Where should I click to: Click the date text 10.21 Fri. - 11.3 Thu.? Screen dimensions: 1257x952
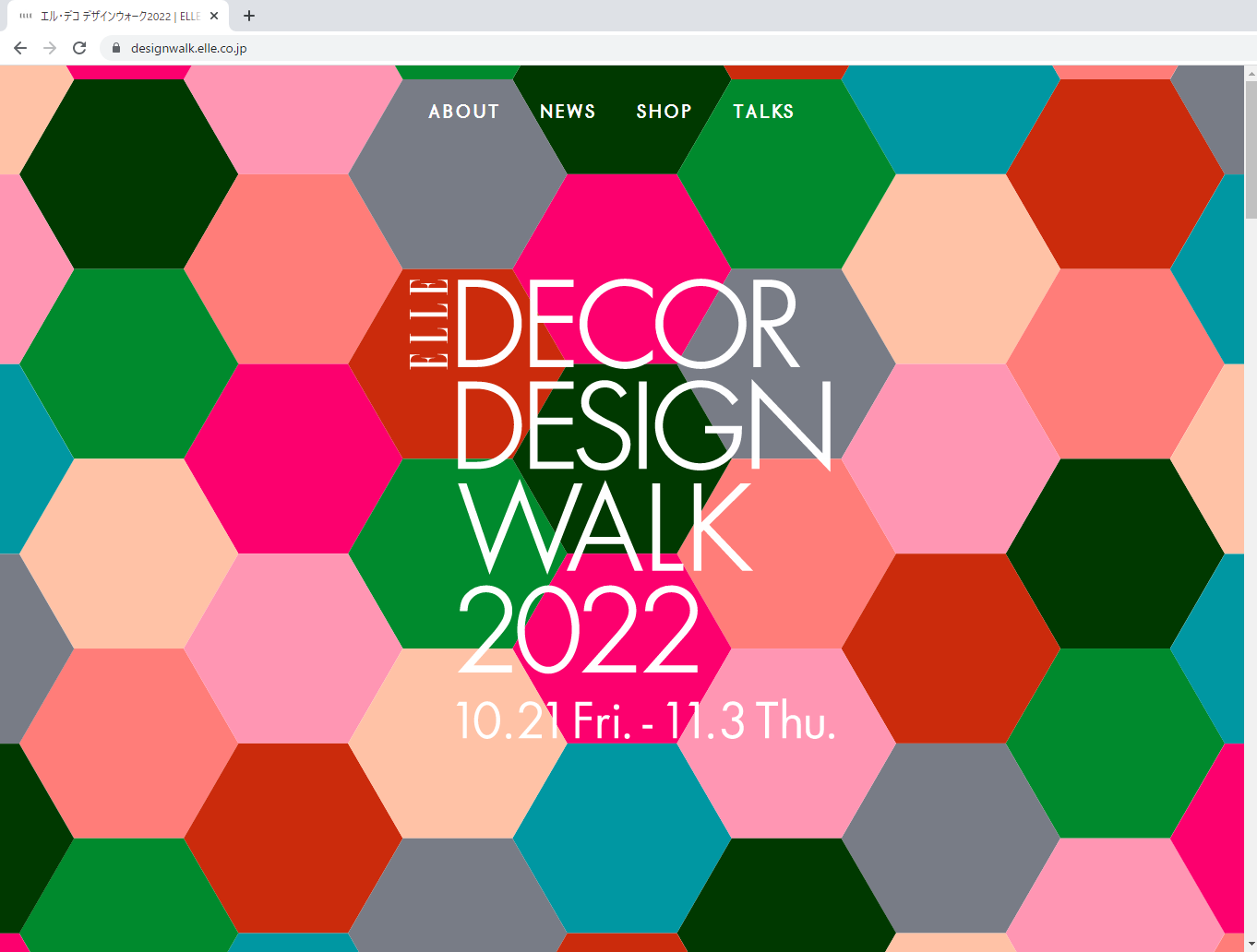pos(646,721)
